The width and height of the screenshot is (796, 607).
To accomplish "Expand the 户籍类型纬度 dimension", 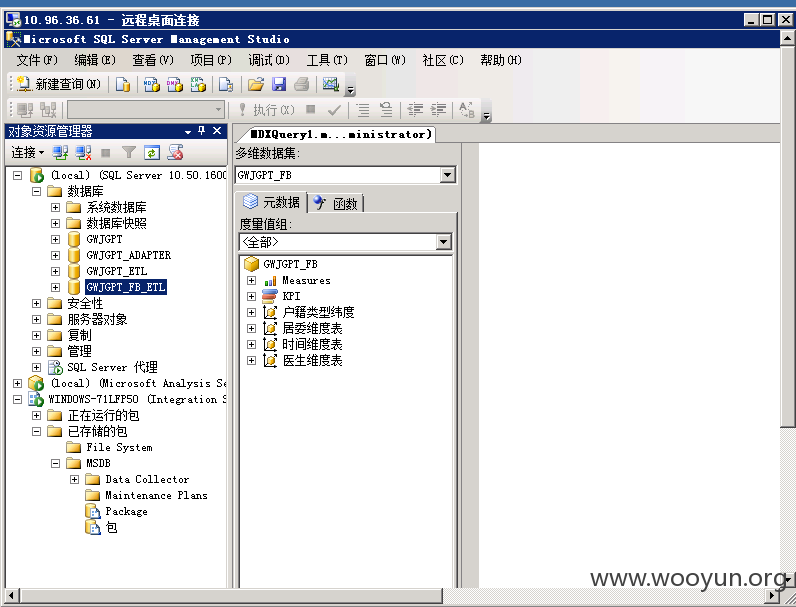I will click(x=251, y=312).
